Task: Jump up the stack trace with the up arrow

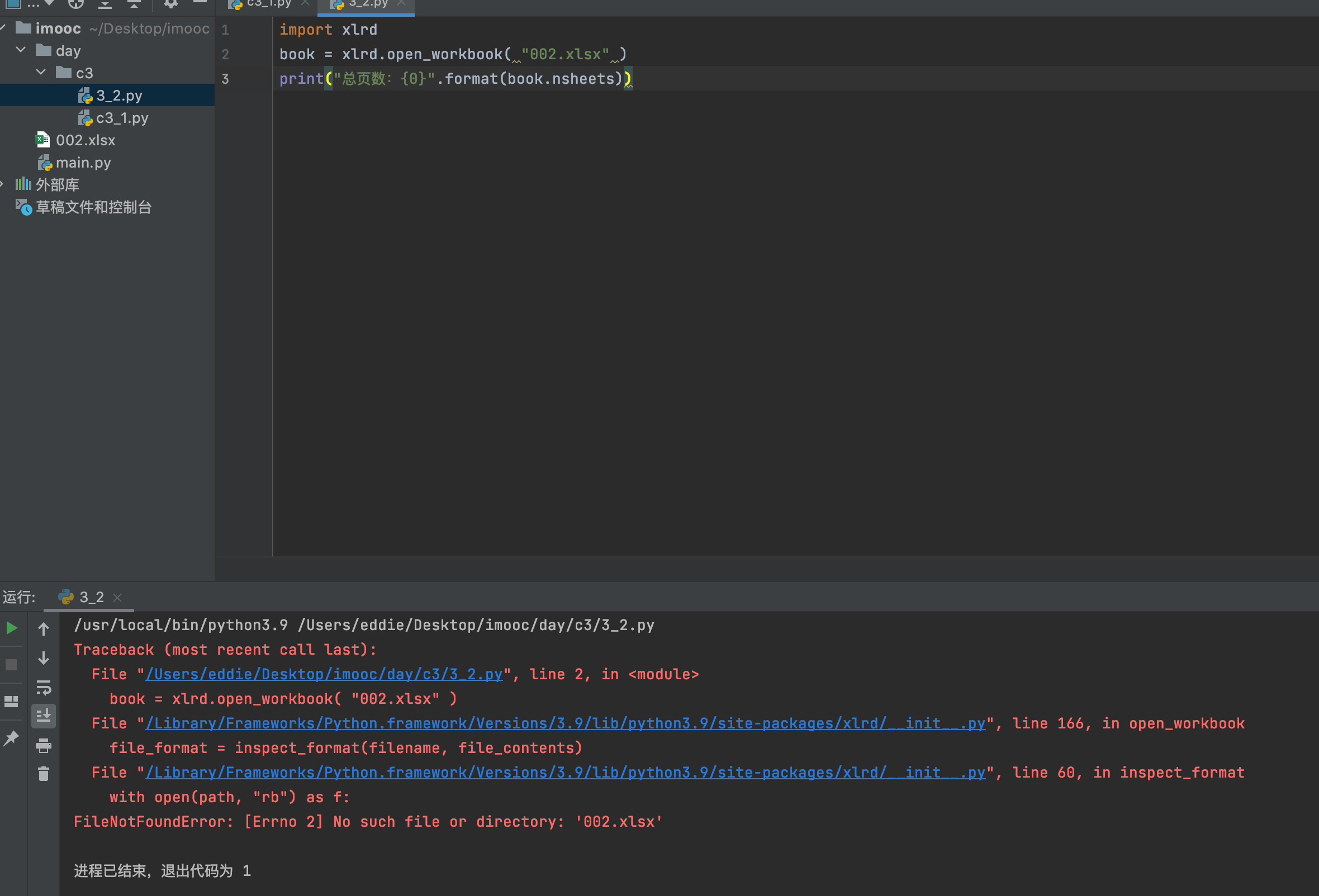Action: (x=44, y=628)
